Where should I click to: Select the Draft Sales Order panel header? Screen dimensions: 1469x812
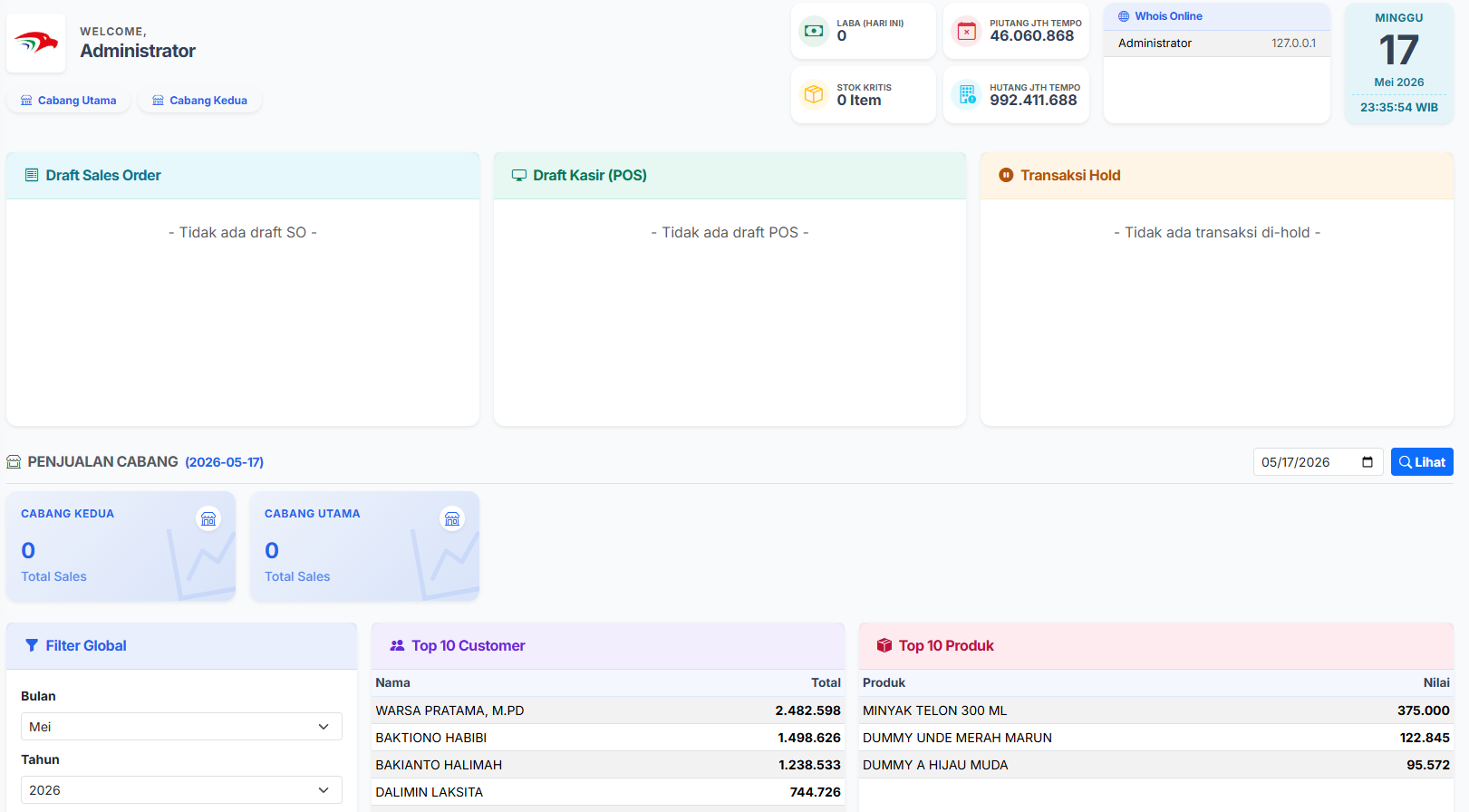[243, 176]
